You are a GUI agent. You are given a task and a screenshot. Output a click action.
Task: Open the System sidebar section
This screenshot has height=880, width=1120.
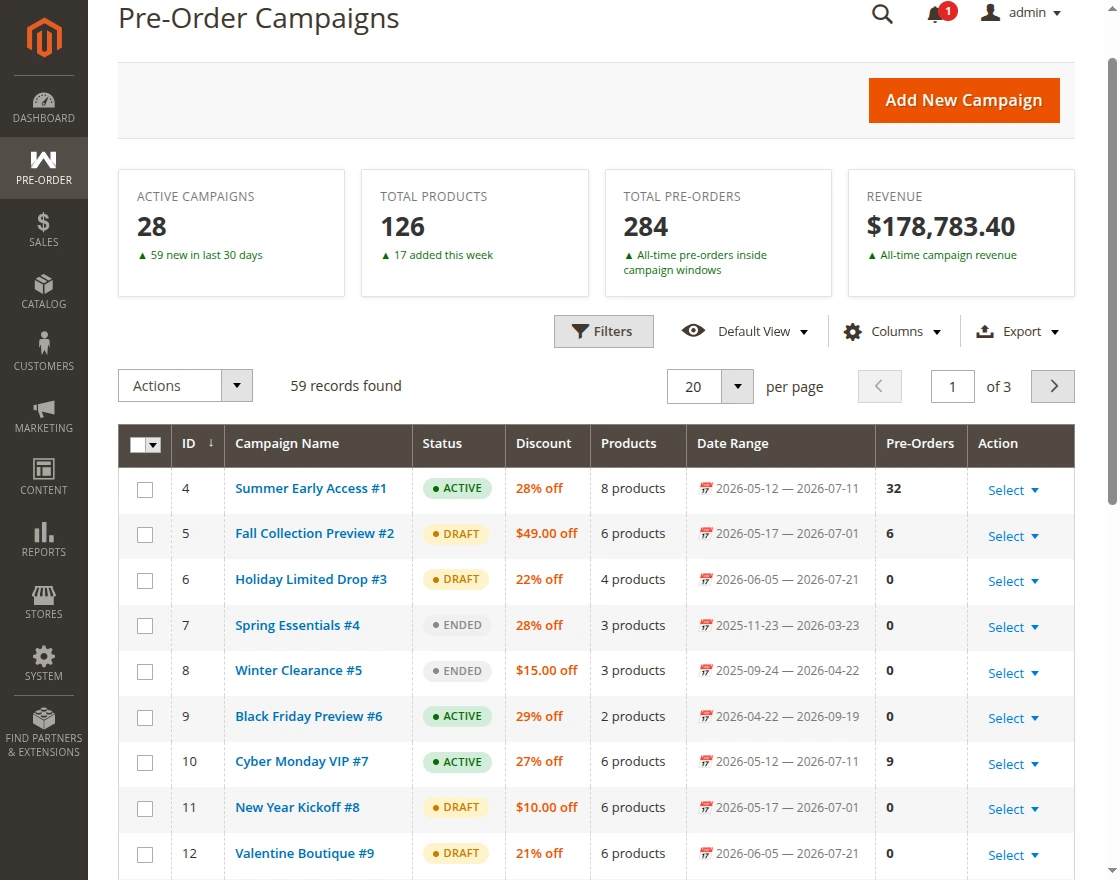[44, 664]
